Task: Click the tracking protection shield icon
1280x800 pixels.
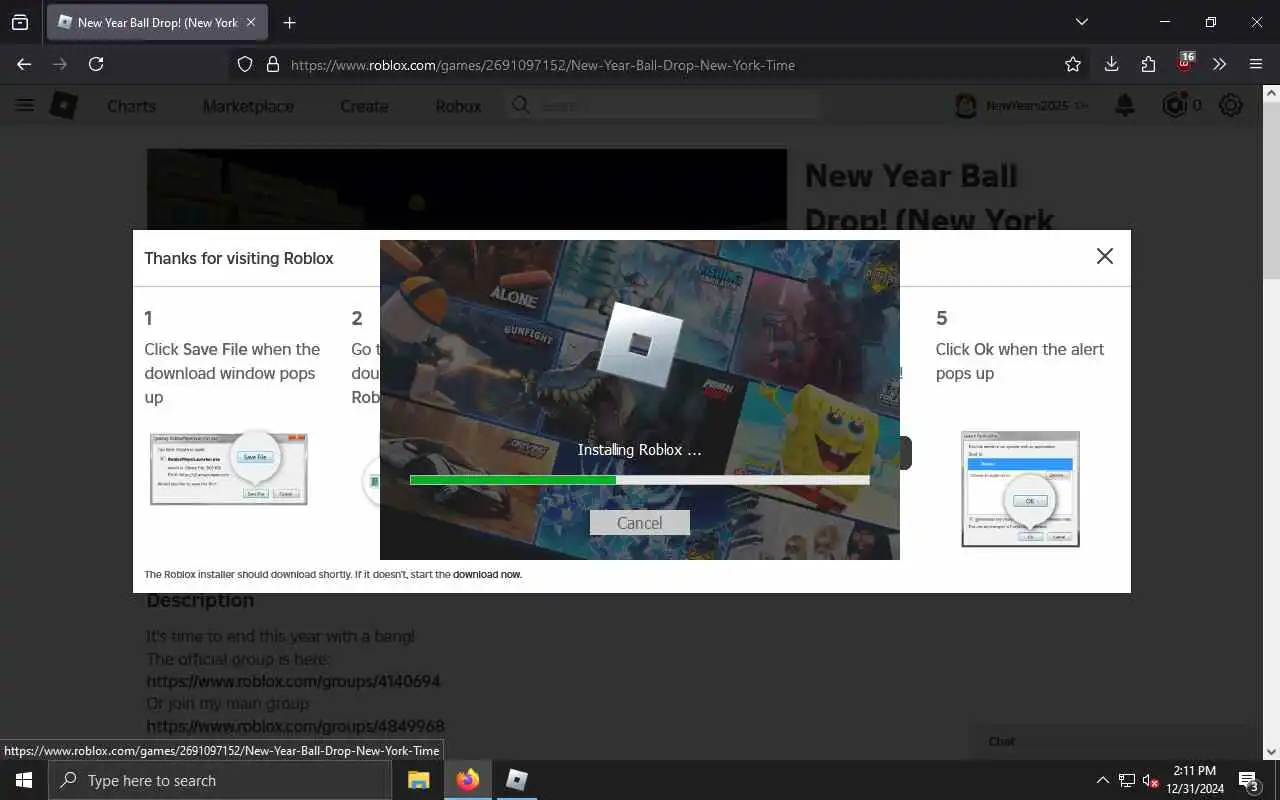Action: pyautogui.click(x=245, y=65)
